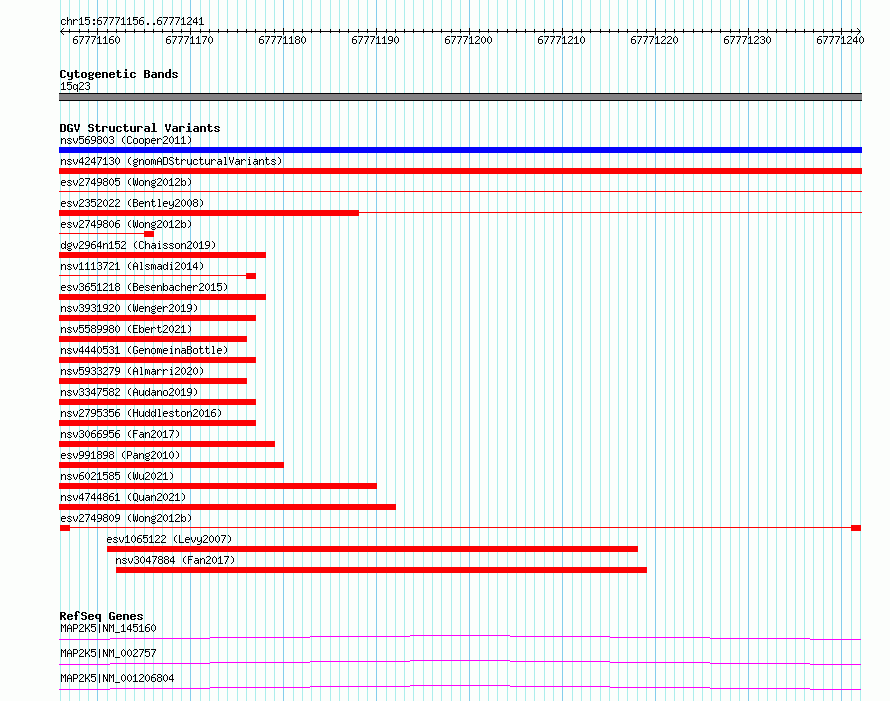Click the esv2749805 (Wong2012b) label
Screen dimensions: 890x701
(126, 182)
